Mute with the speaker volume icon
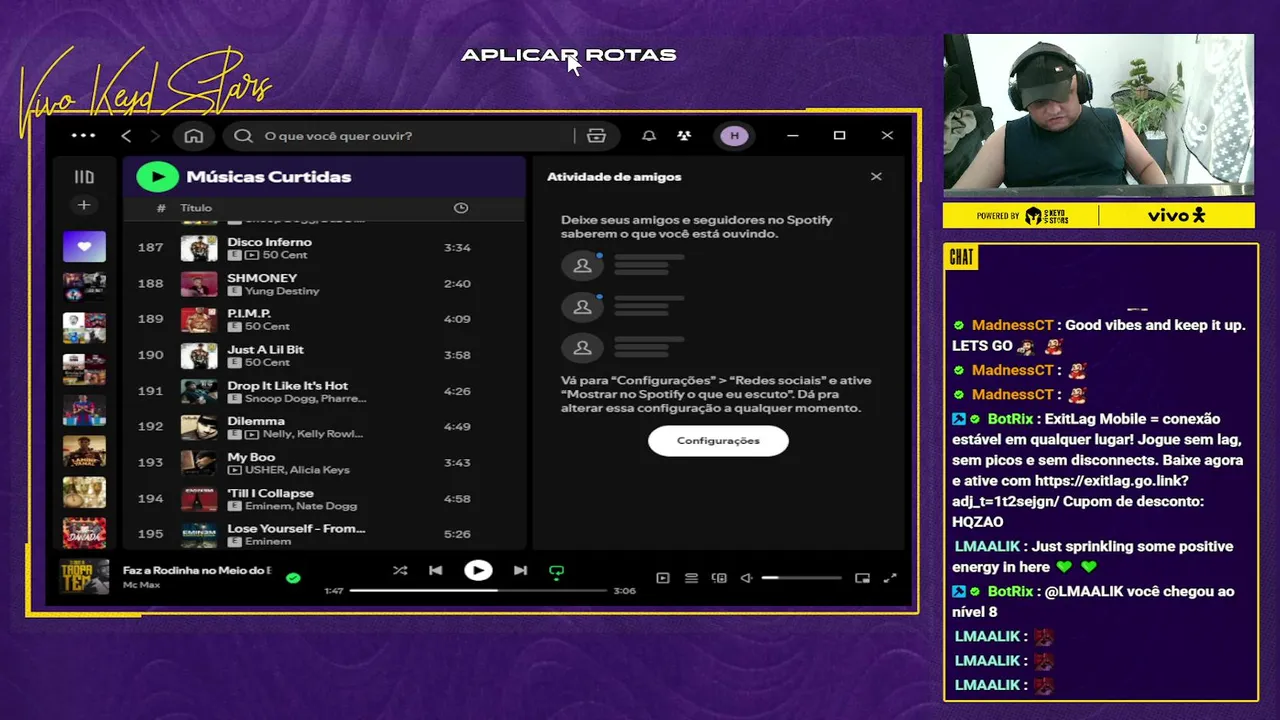 click(x=746, y=578)
